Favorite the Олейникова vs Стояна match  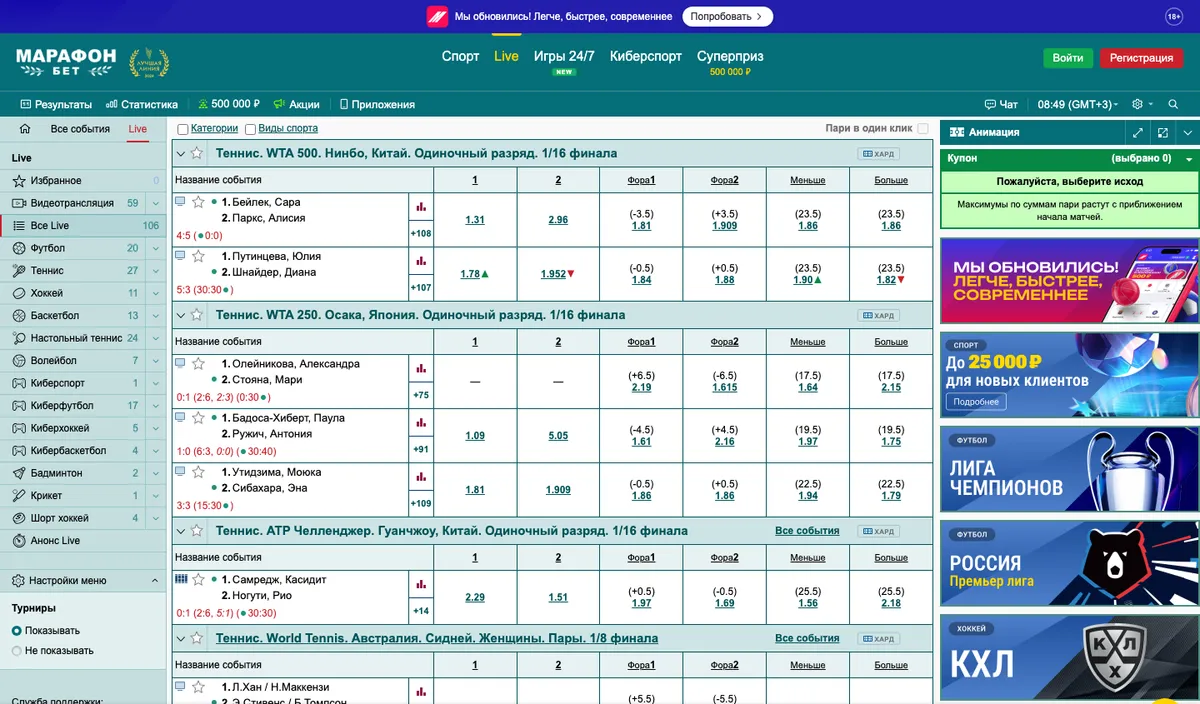pos(198,364)
